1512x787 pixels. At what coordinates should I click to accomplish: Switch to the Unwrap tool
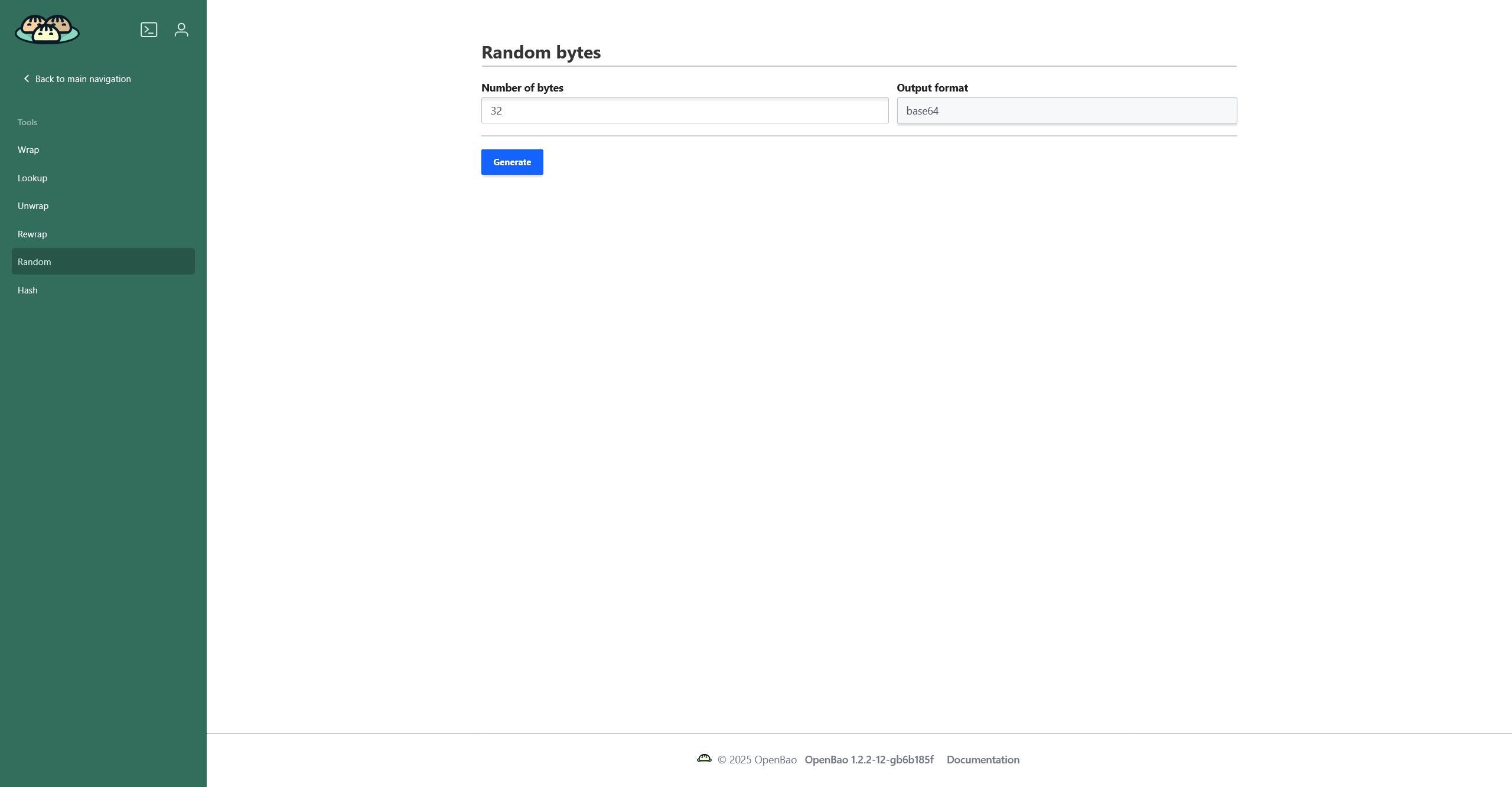click(x=33, y=205)
